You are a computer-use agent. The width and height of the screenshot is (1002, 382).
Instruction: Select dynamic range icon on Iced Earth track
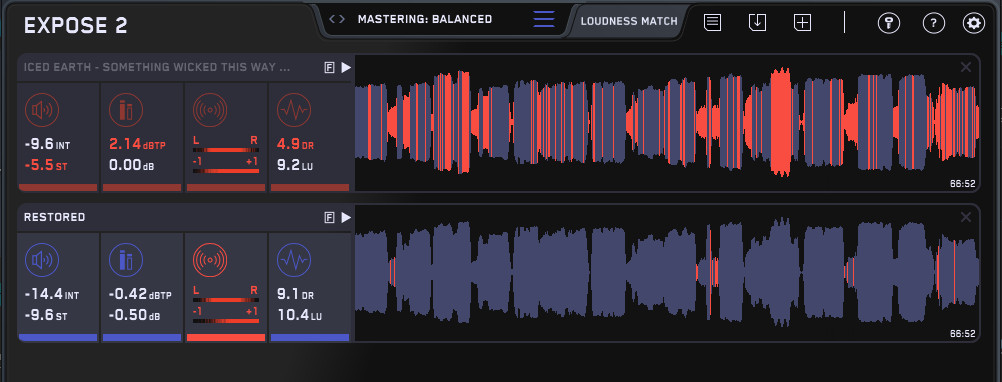[294, 111]
